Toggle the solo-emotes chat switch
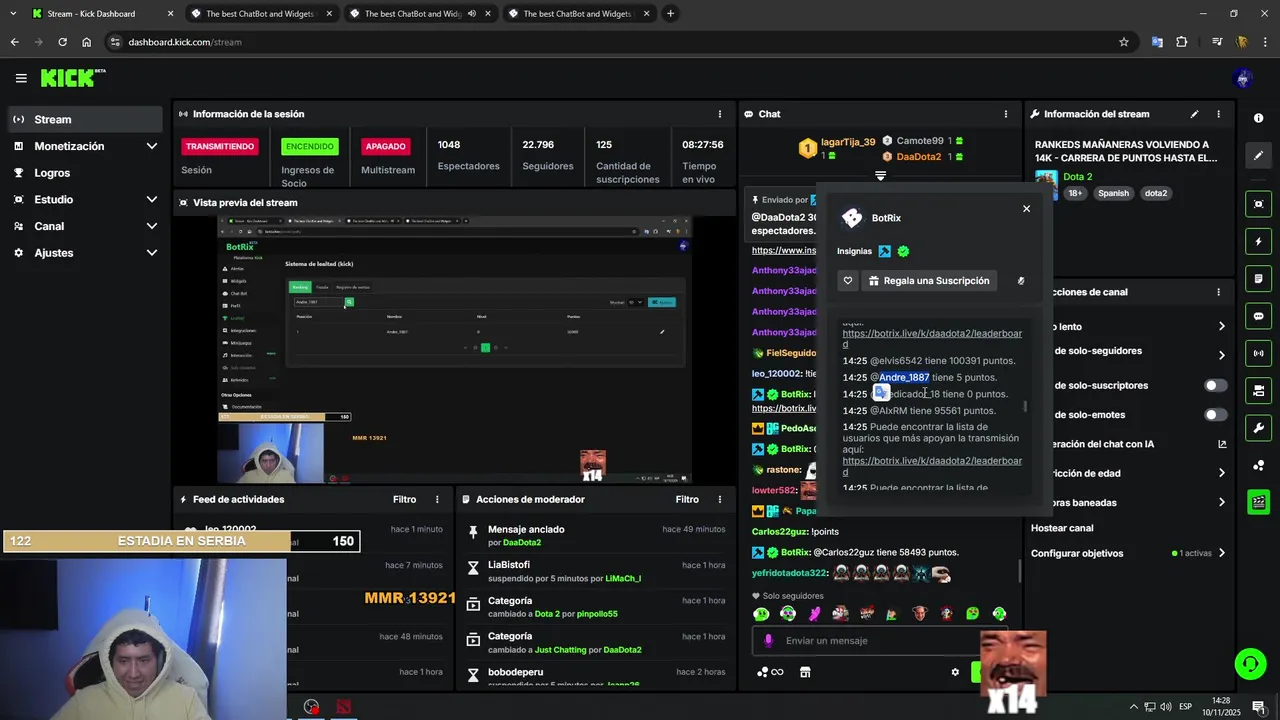Image resolution: width=1280 pixels, height=720 pixels. [1216, 415]
